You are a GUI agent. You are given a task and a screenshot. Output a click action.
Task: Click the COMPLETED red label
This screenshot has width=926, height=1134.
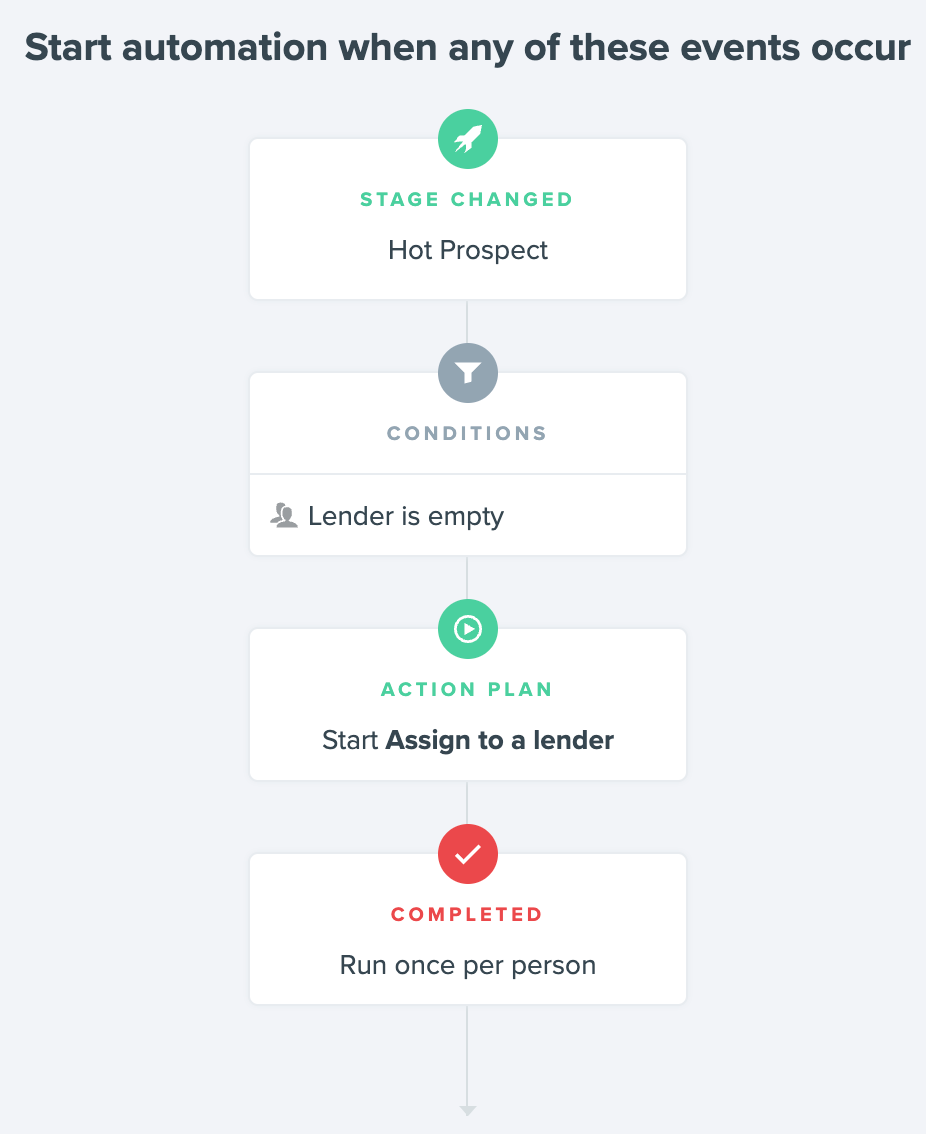click(467, 914)
